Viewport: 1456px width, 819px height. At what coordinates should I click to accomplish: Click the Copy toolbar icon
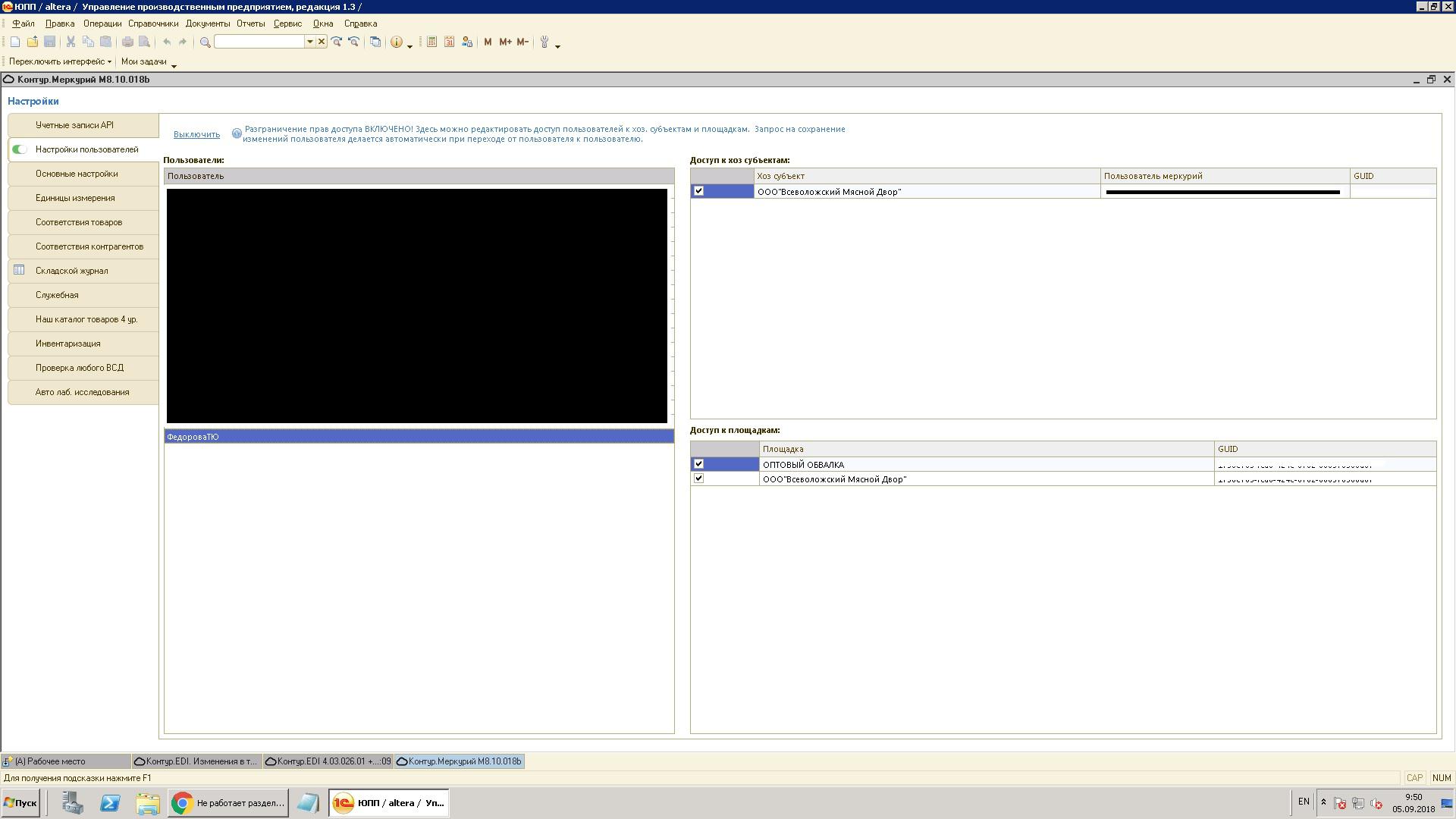point(88,42)
